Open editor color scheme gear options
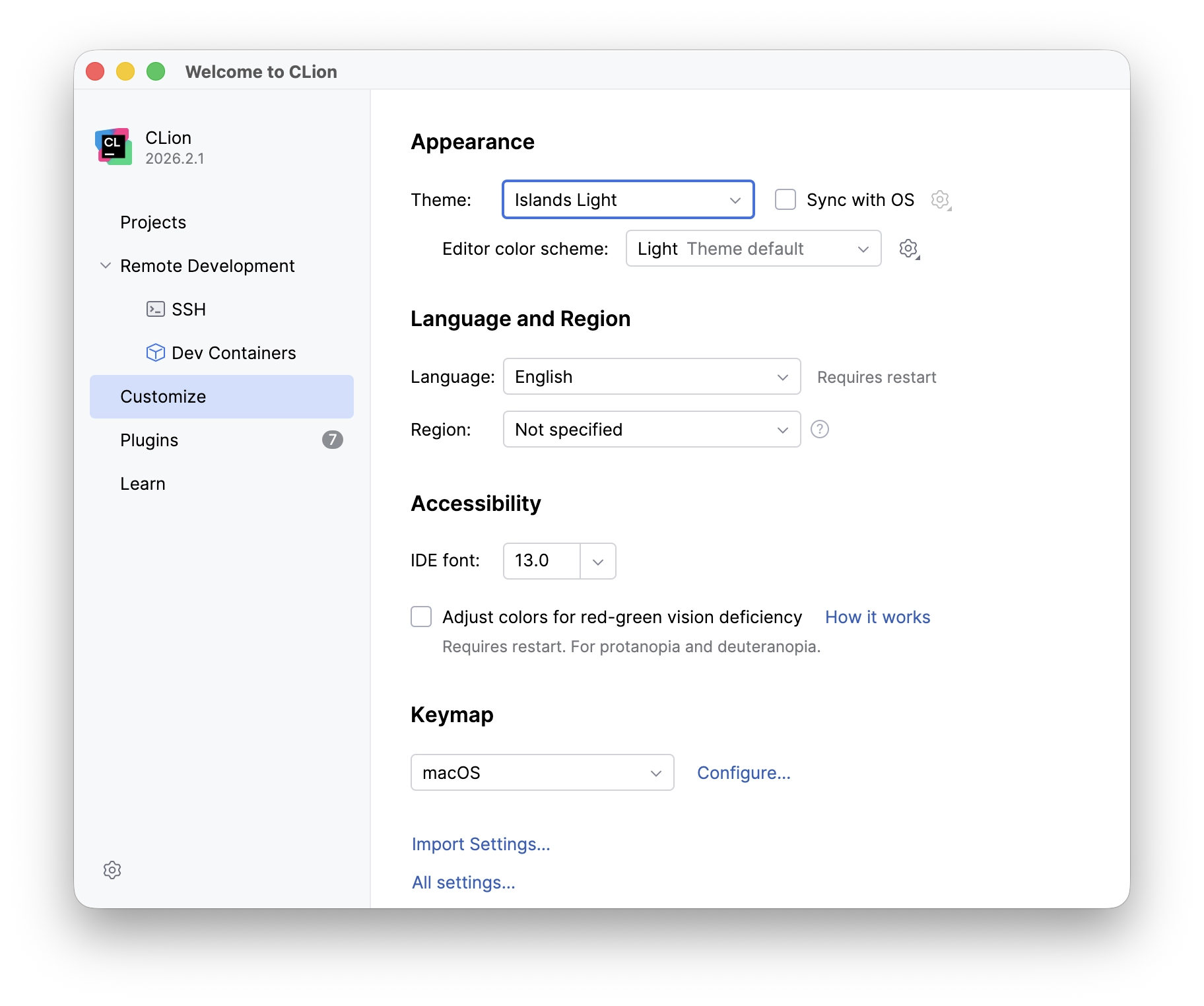The width and height of the screenshot is (1204, 1006). [909, 249]
